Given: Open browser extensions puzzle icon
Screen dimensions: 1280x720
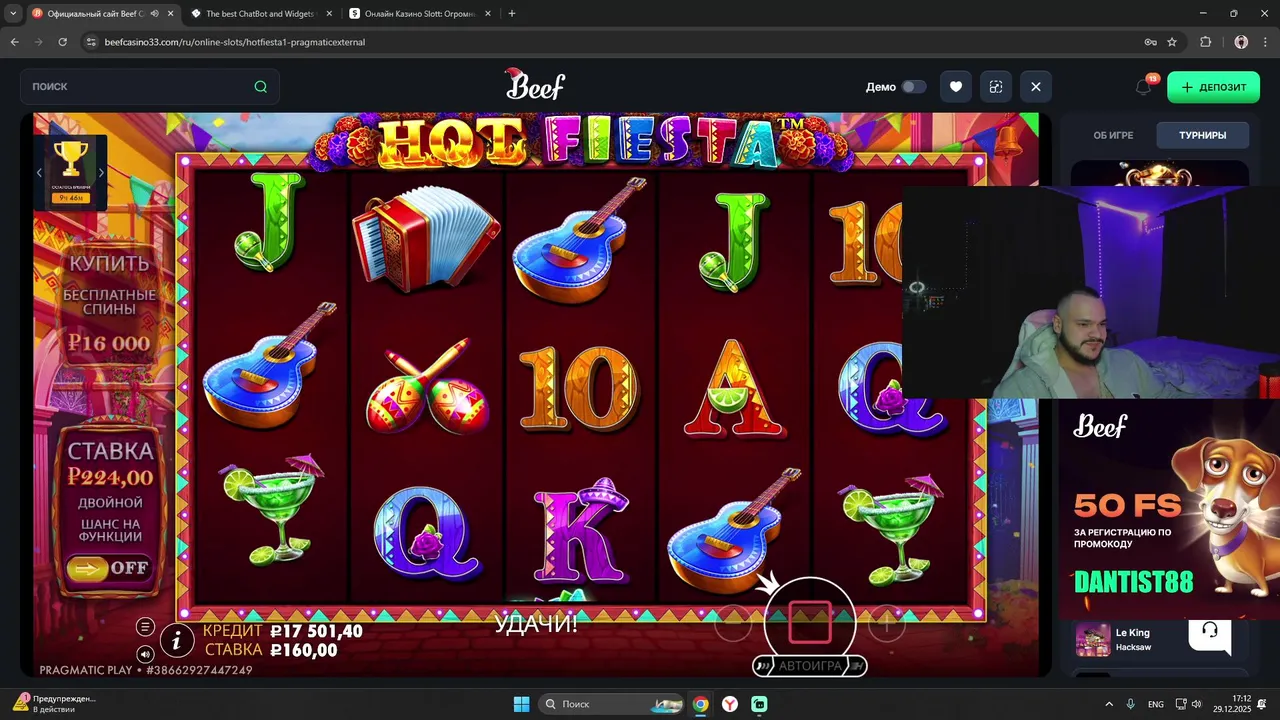Looking at the screenshot, I should click(x=1205, y=42).
